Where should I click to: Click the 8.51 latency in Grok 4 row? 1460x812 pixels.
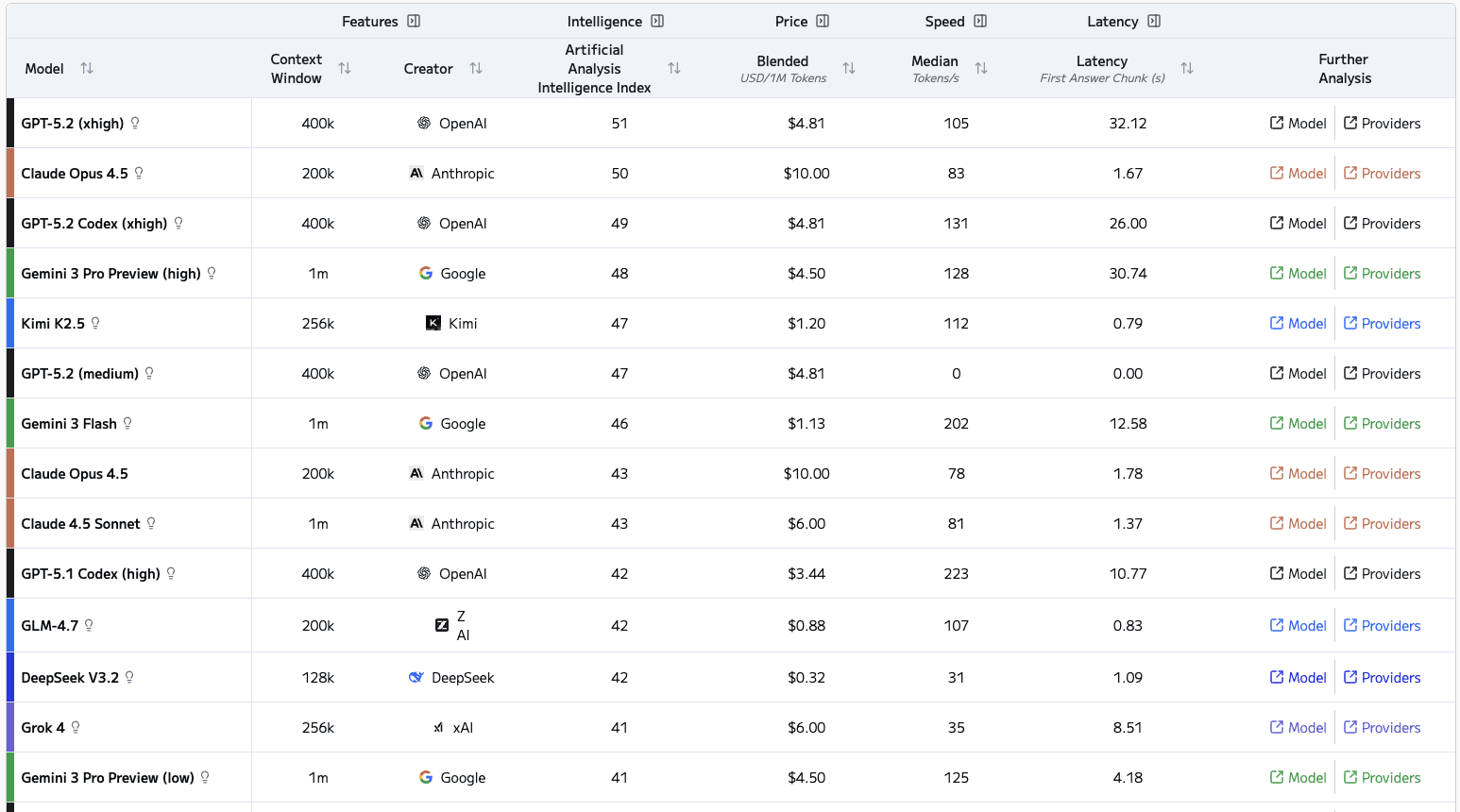tap(1128, 727)
